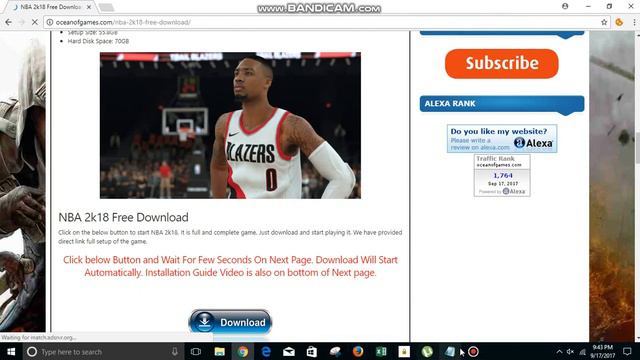
Task: Open the Mail app from the taskbar
Action: [x=289, y=351]
